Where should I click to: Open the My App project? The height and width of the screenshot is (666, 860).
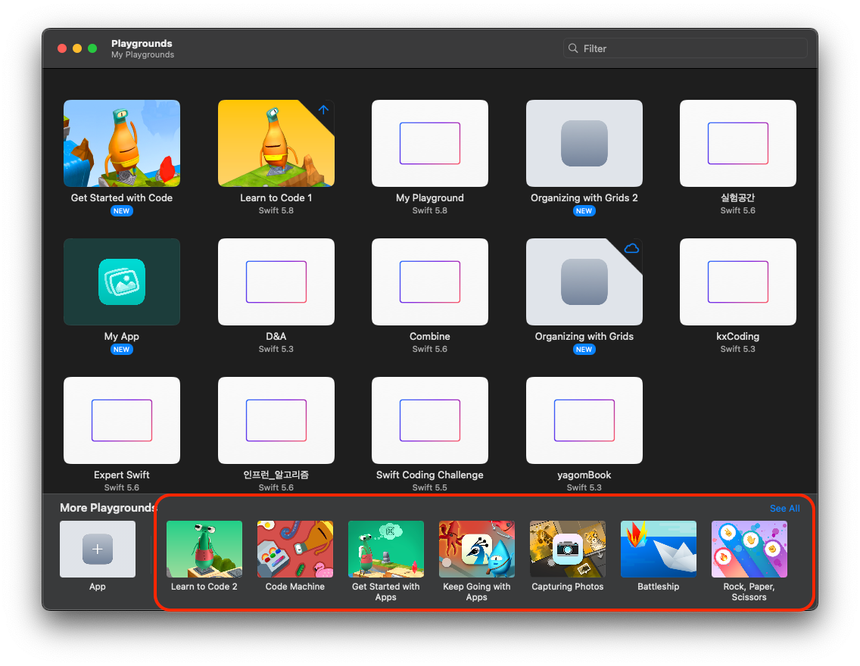122,281
